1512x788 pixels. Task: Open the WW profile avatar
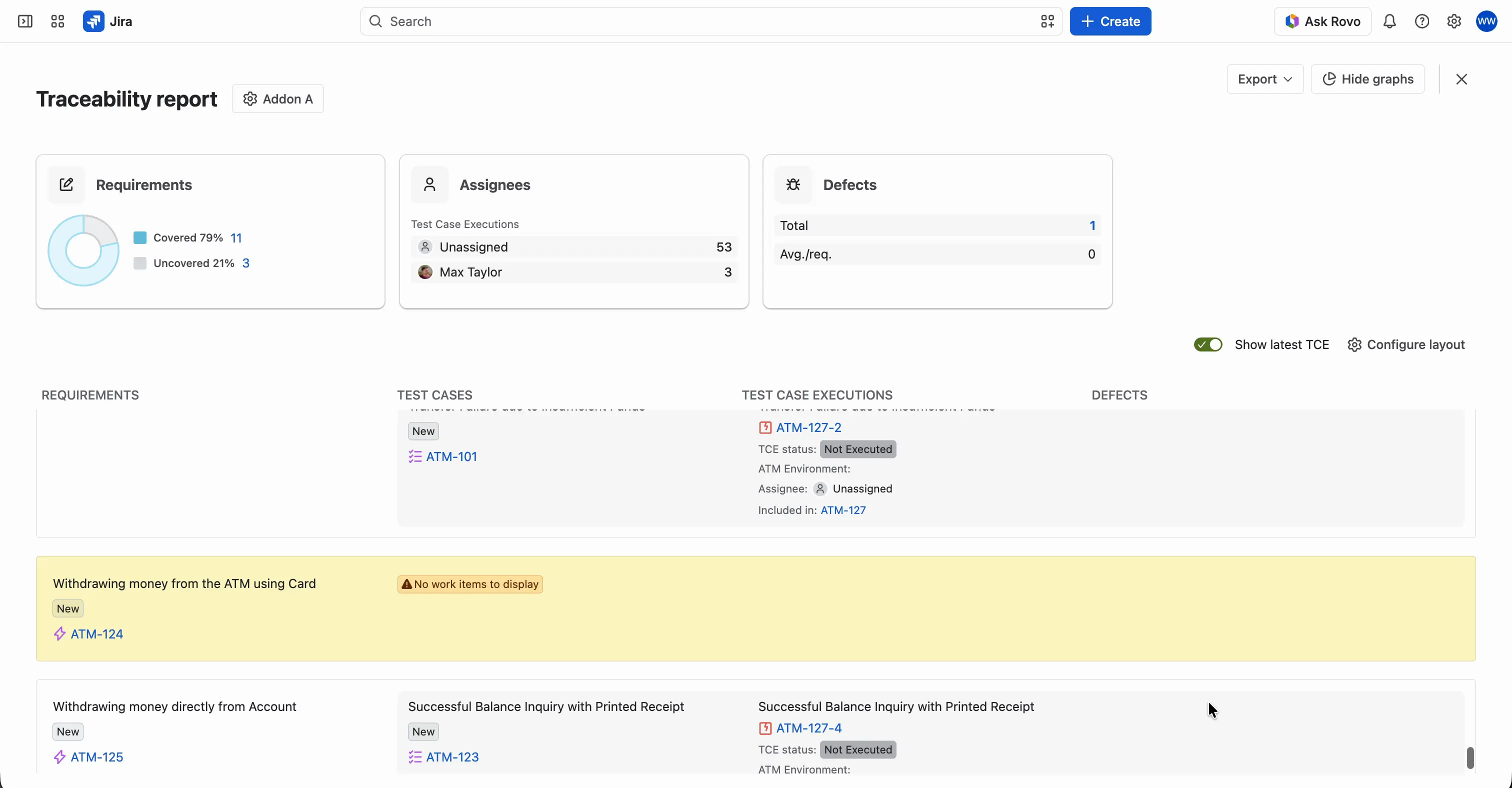pos(1487,21)
